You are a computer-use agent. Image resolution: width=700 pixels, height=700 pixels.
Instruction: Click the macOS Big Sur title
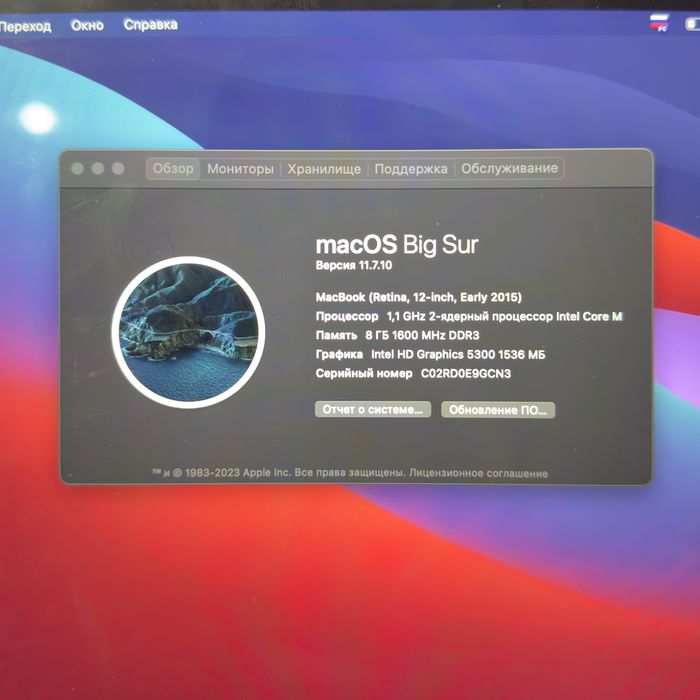(x=397, y=245)
